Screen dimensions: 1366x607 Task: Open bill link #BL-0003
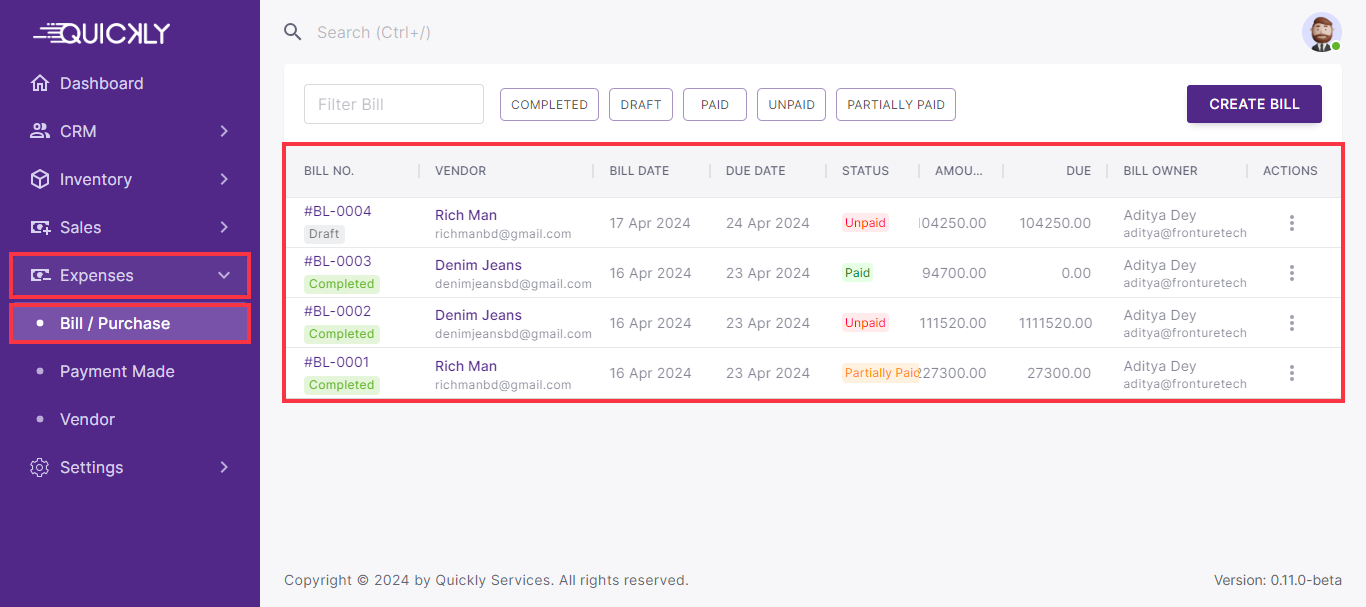tap(337, 261)
